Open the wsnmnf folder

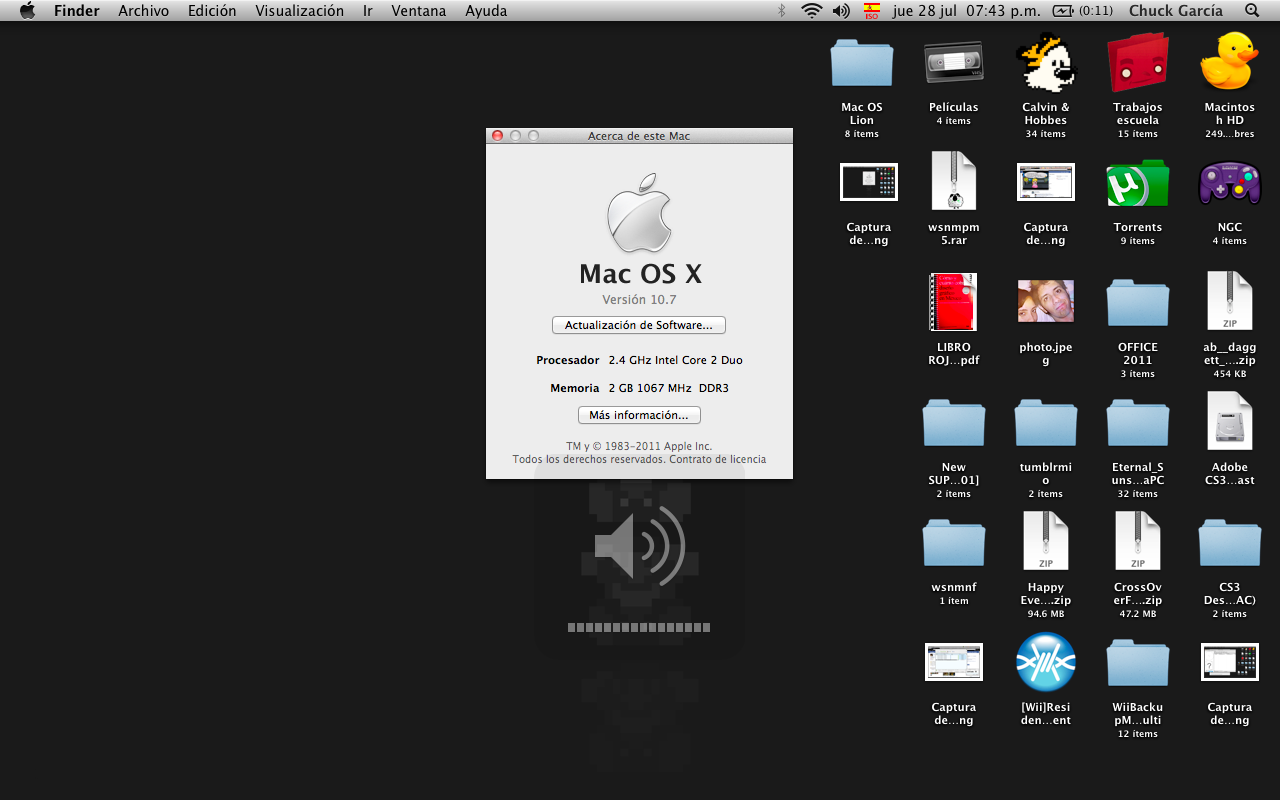pos(953,543)
